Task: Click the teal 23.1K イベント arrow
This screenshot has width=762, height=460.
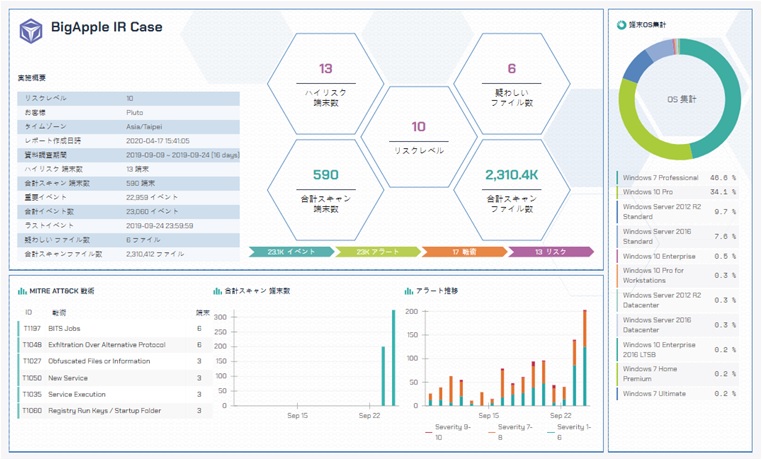Action: pos(292,252)
